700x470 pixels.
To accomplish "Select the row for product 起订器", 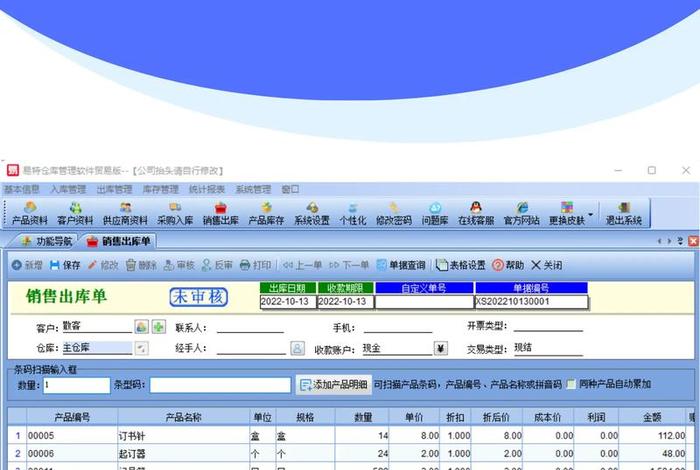I will coord(350,453).
